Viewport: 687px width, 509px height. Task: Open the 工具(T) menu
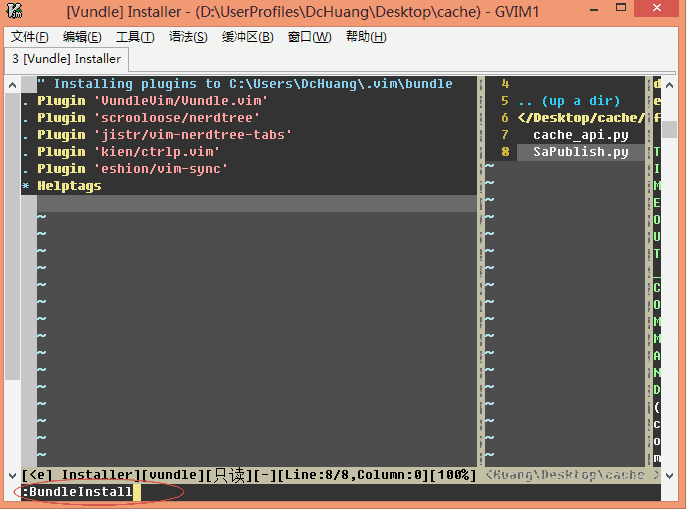tap(135, 37)
